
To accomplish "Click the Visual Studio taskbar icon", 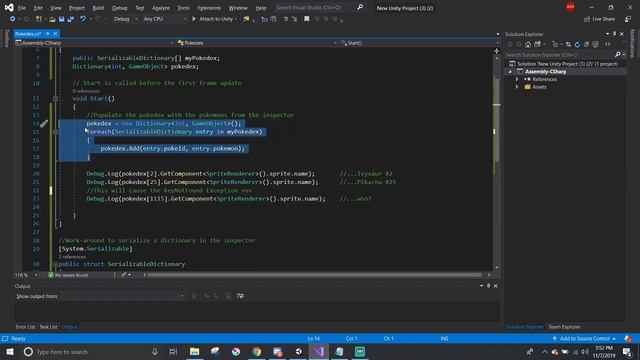I will click(319, 351).
